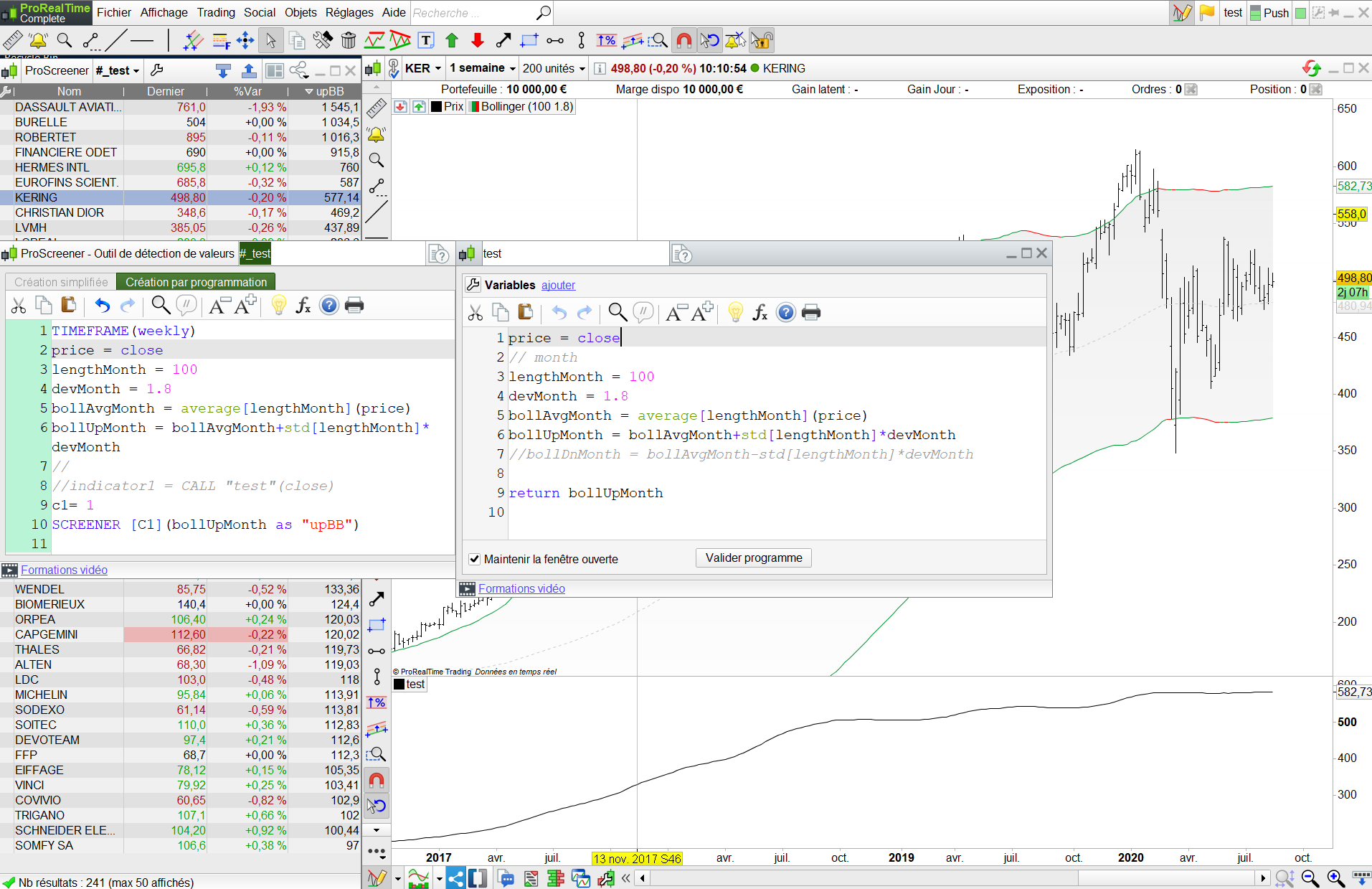The height and width of the screenshot is (889, 1372).
Task: Select the red down arrow drawing tool
Action: tap(478, 40)
